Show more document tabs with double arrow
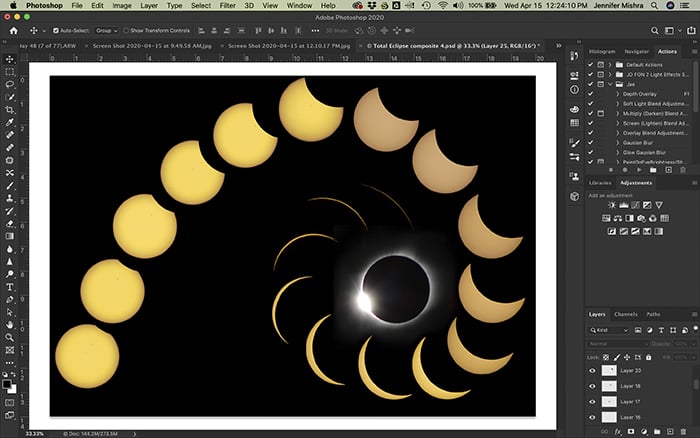 tap(558, 46)
